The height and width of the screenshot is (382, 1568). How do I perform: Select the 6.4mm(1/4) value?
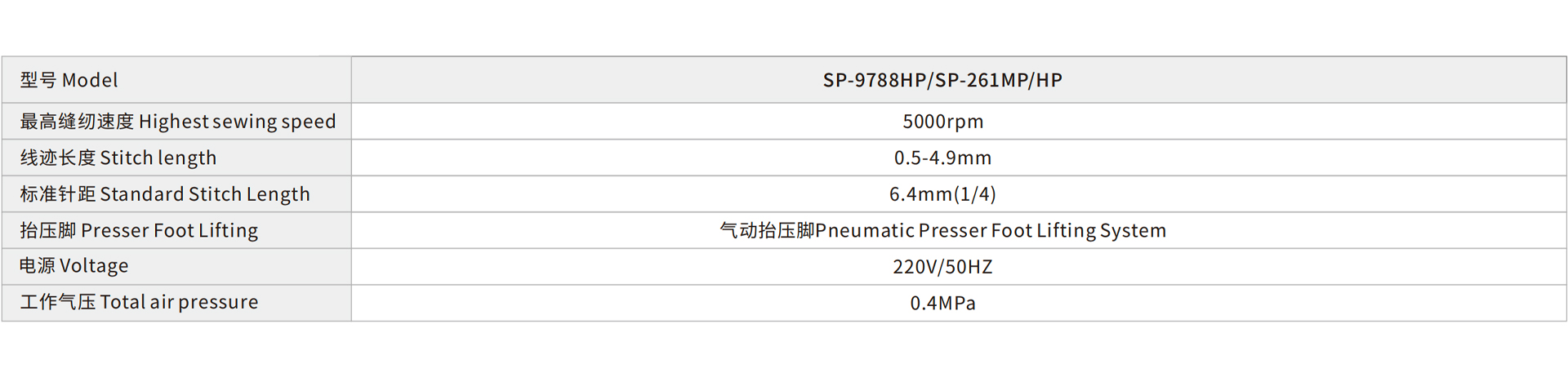[942, 194]
